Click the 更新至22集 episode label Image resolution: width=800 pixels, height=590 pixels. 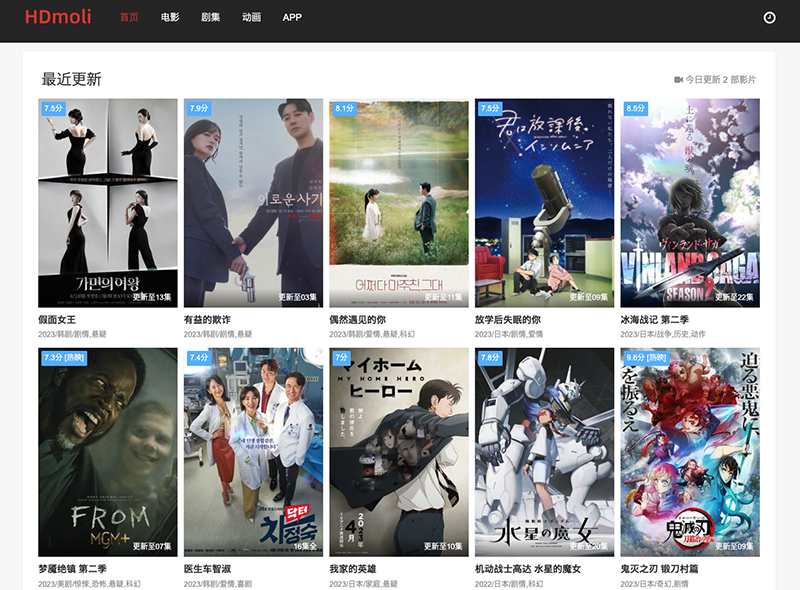734,297
